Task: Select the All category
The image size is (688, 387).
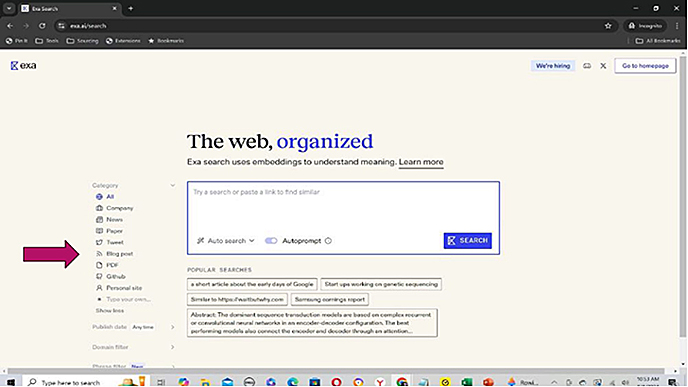Action: (x=105, y=197)
